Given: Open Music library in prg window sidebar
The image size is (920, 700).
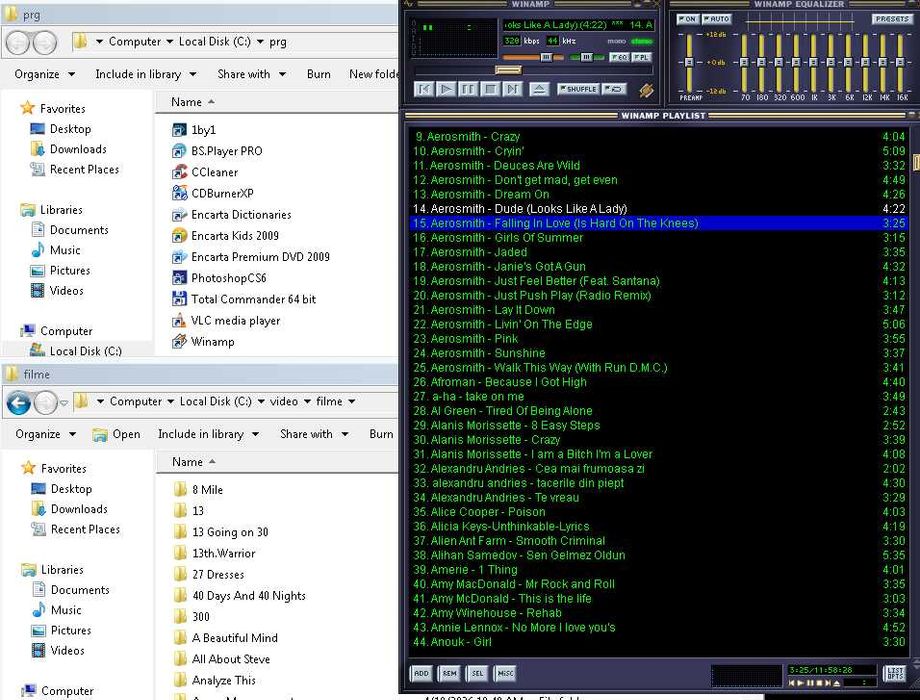Looking at the screenshot, I should (65, 250).
